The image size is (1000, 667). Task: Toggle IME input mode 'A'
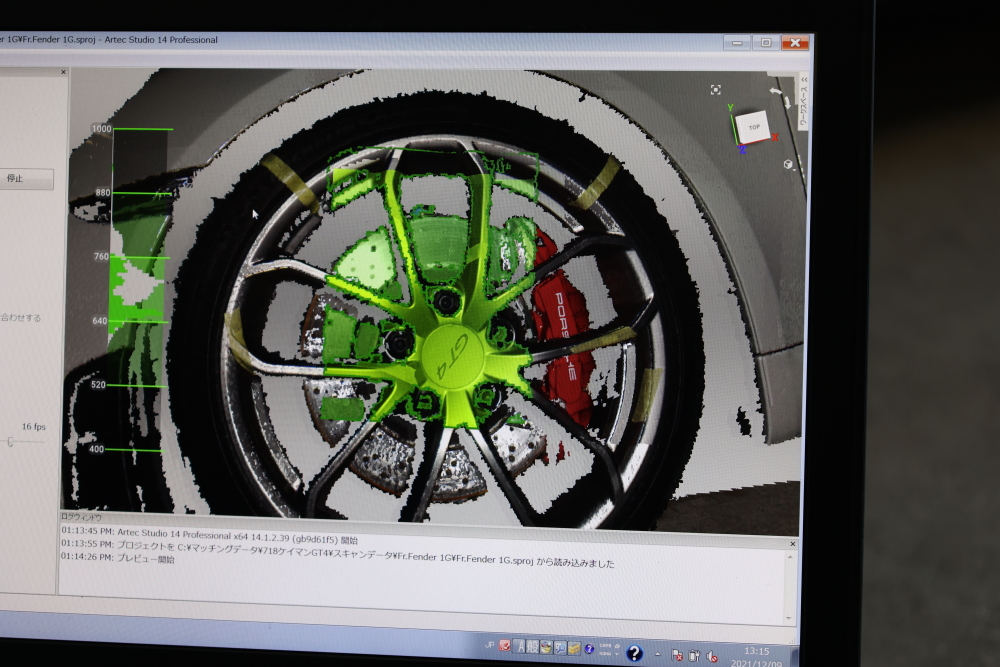[x=521, y=647]
